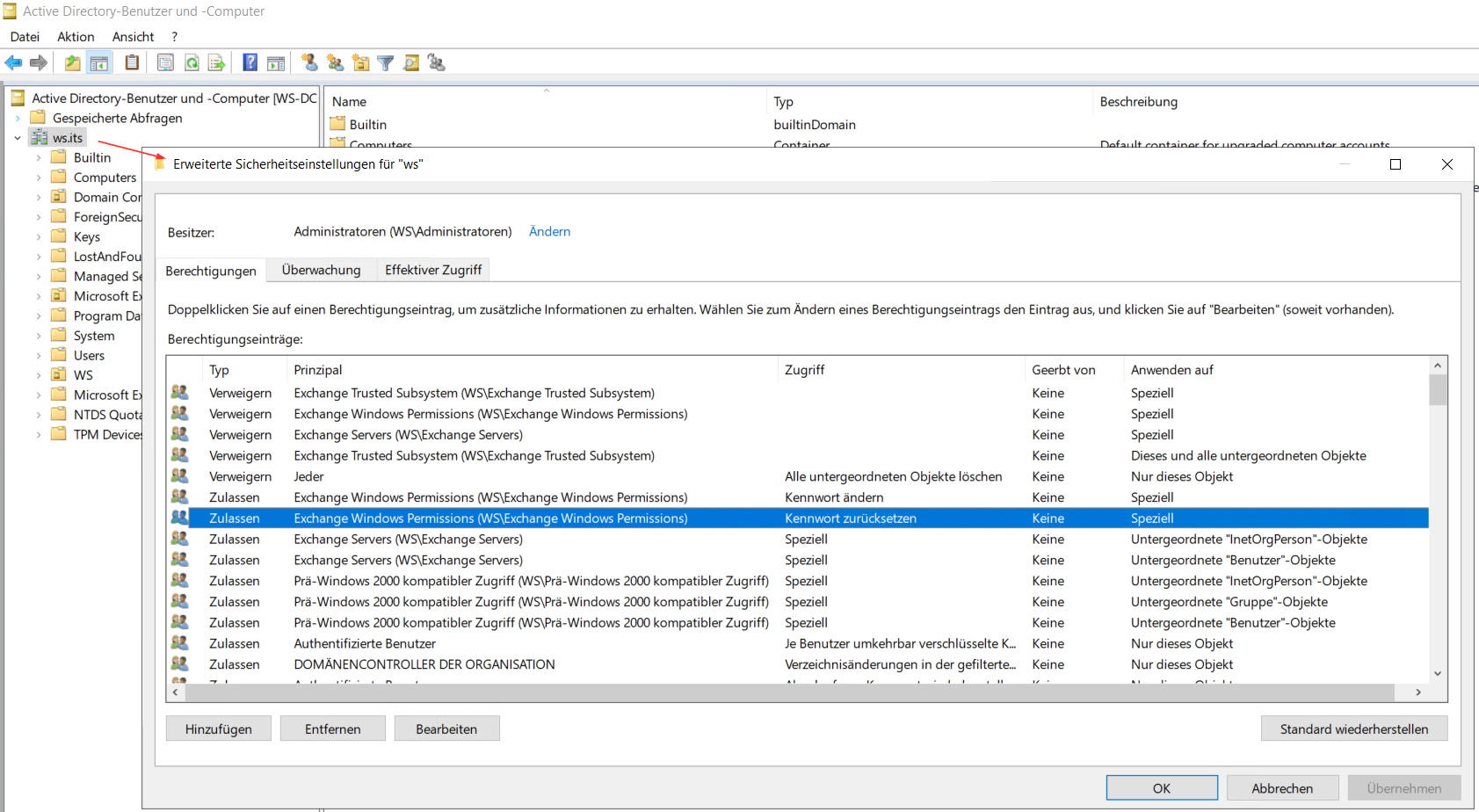
Task: Click the Export List toolbar icon
Action: pyautogui.click(x=216, y=62)
